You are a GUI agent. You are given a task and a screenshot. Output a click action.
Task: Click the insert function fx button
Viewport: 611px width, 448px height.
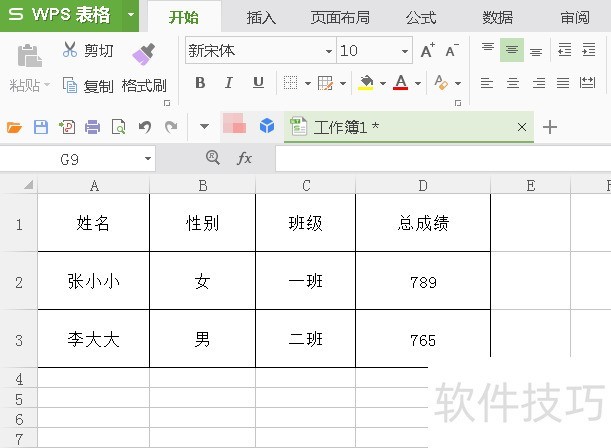pyautogui.click(x=244, y=158)
